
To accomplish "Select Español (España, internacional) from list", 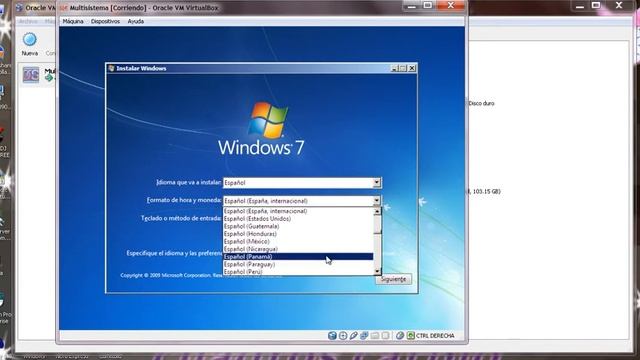I will pos(298,211).
